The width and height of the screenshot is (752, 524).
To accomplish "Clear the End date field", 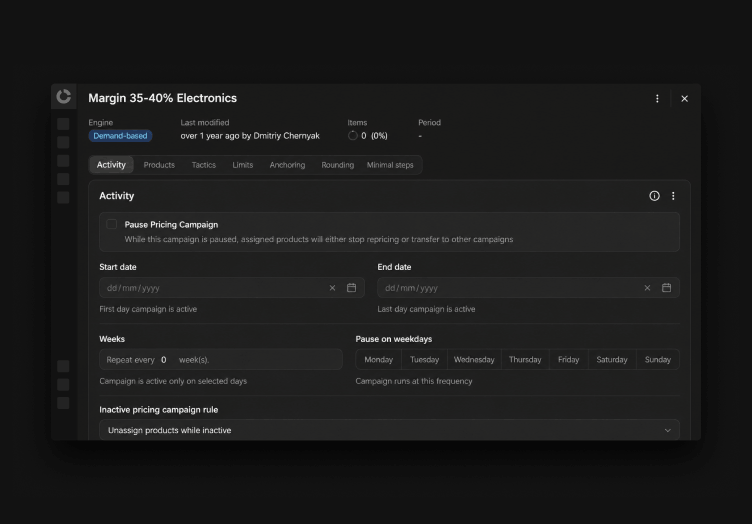I will point(647,288).
